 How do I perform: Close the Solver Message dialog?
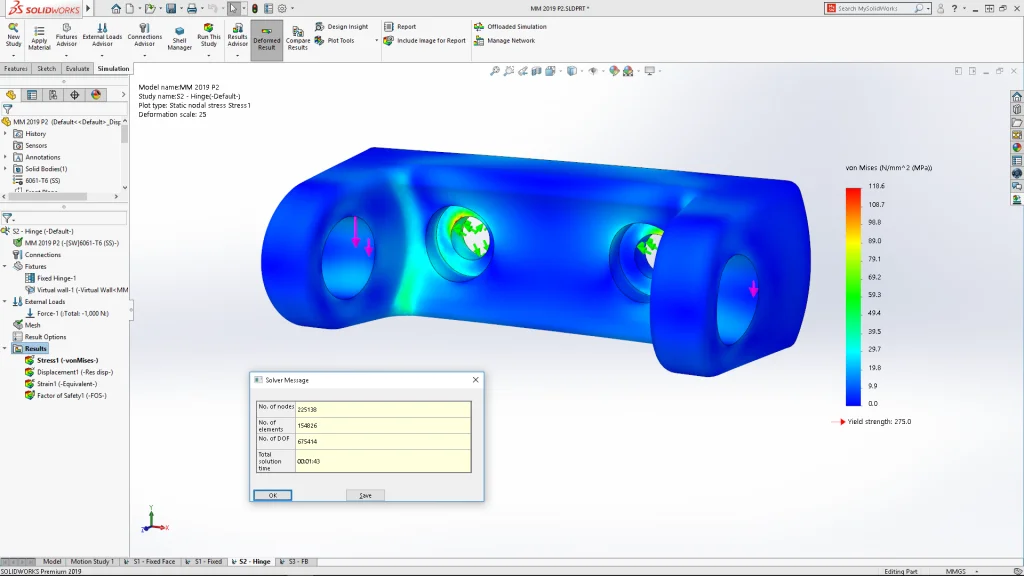pos(475,379)
